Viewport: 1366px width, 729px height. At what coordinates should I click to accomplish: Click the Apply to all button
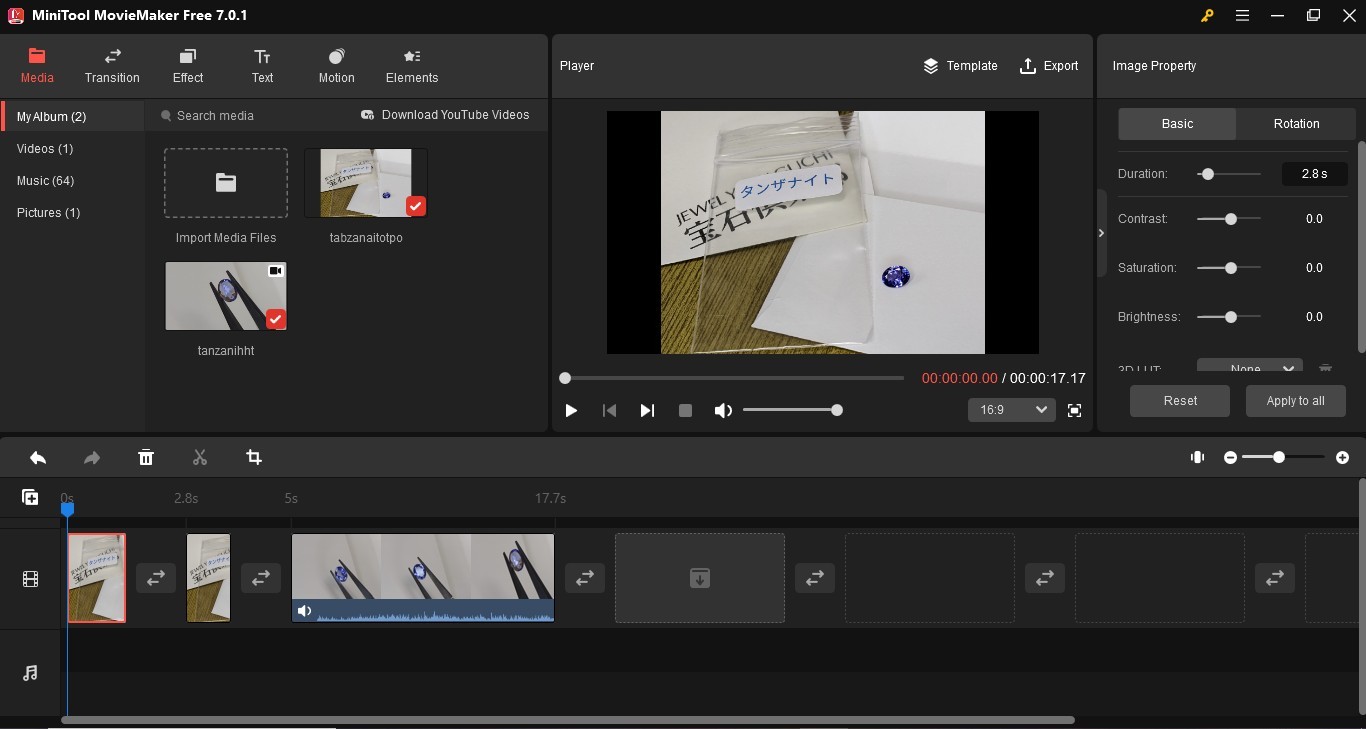click(x=1295, y=401)
